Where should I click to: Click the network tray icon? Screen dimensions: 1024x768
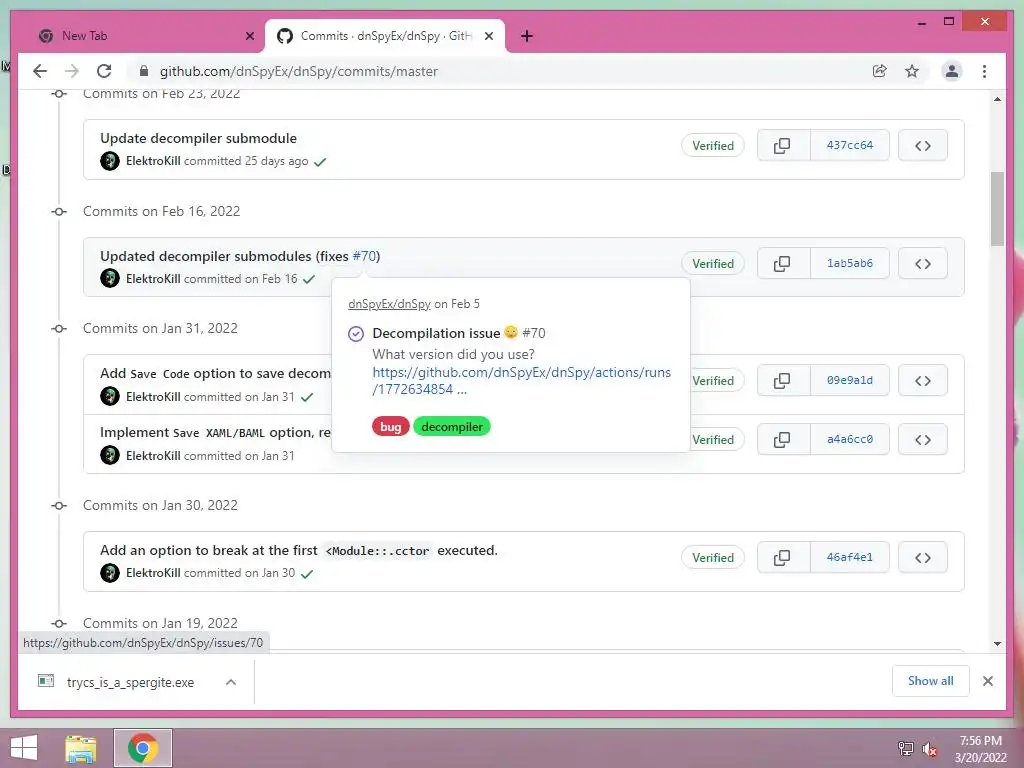906,749
